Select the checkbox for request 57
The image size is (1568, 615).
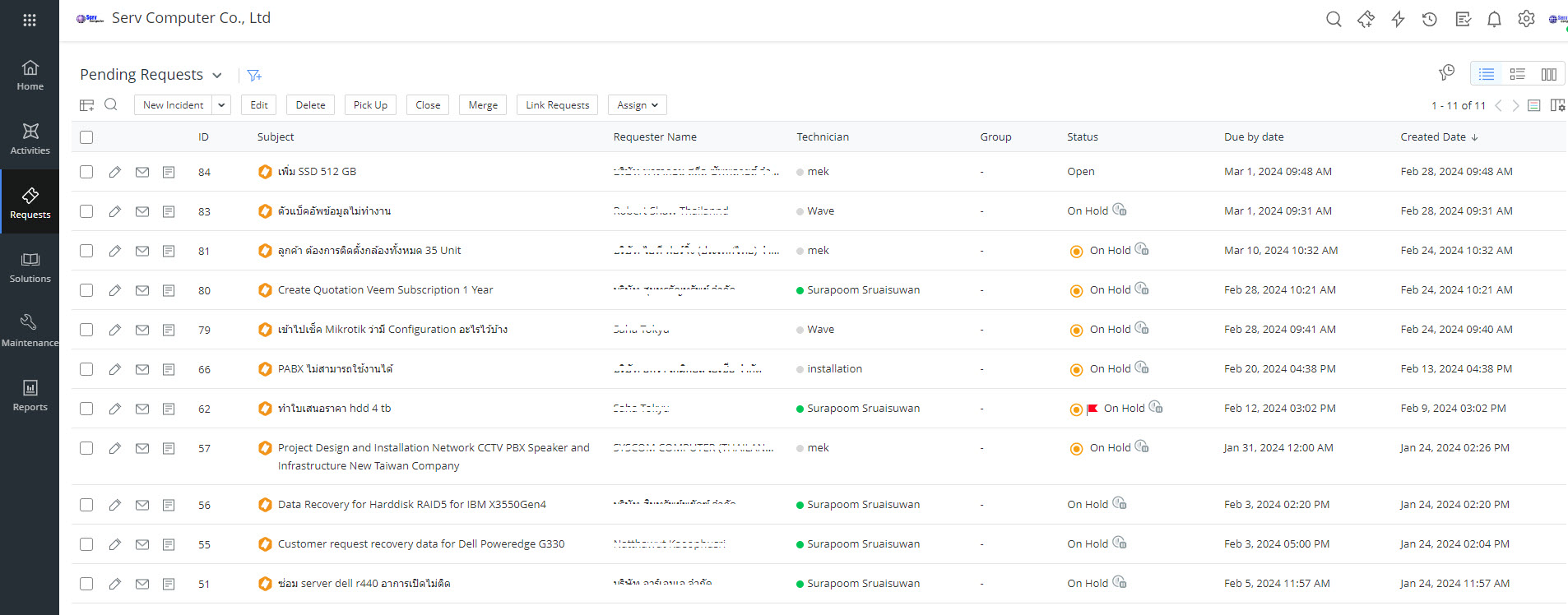click(x=86, y=448)
